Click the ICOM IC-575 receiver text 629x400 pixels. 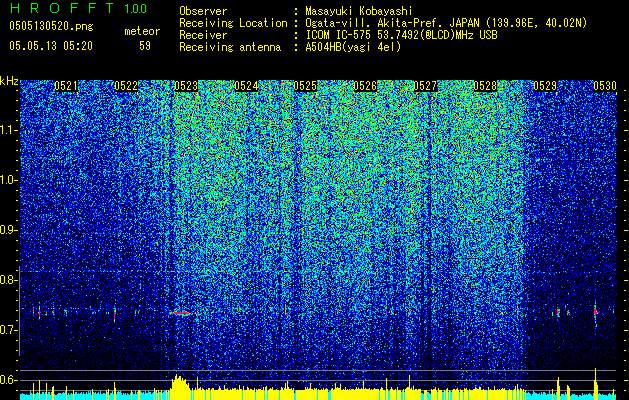401,35
